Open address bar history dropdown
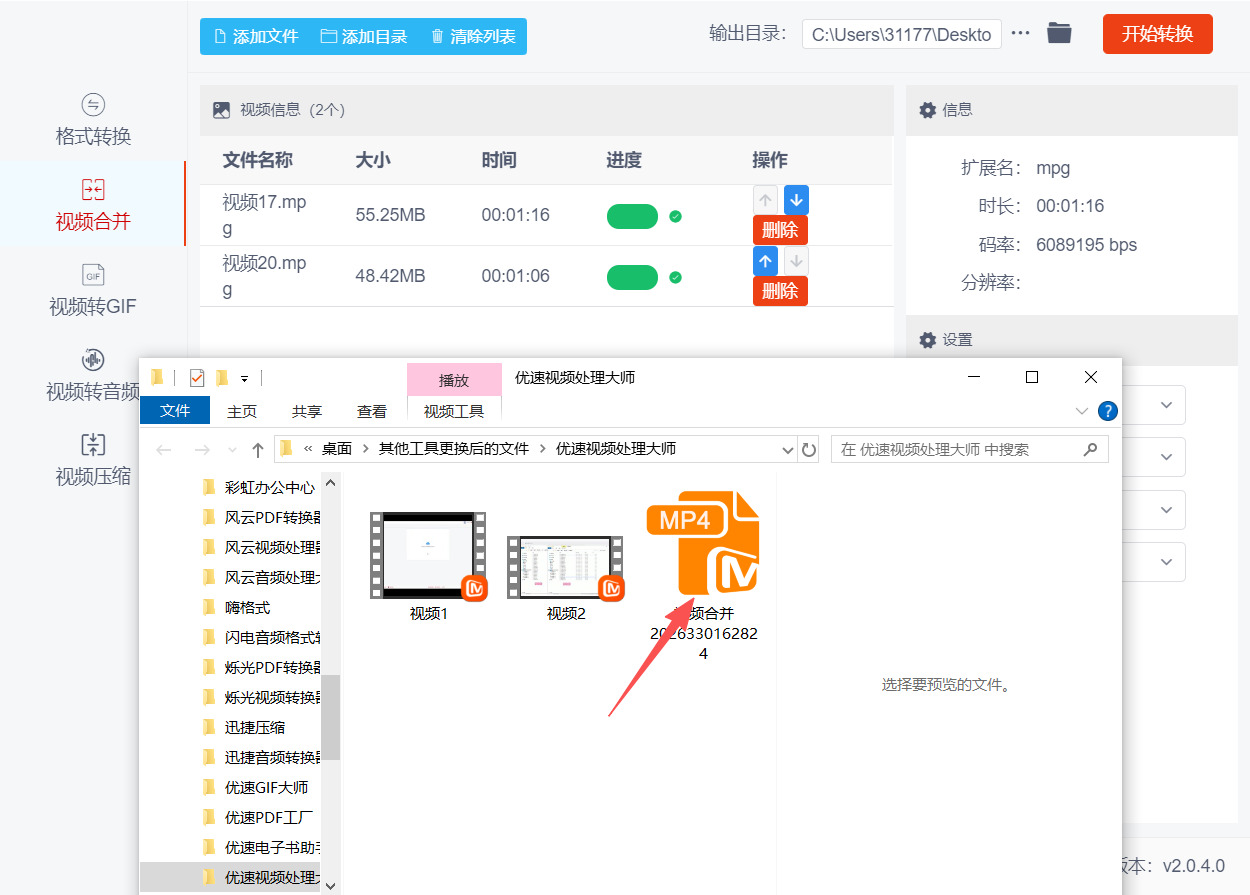This screenshot has height=895, width=1250. [788, 450]
